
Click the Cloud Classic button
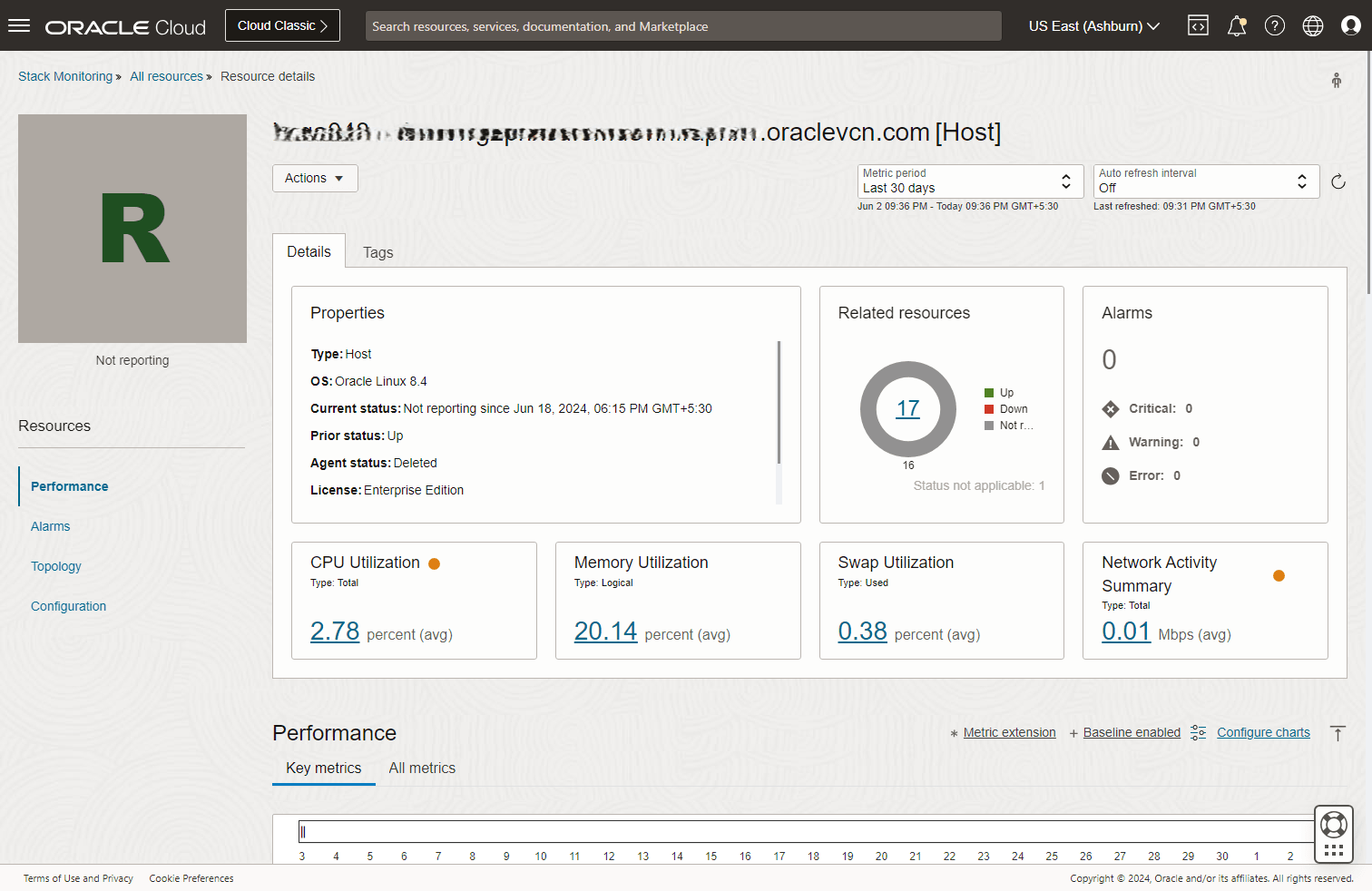pyautogui.click(x=282, y=25)
